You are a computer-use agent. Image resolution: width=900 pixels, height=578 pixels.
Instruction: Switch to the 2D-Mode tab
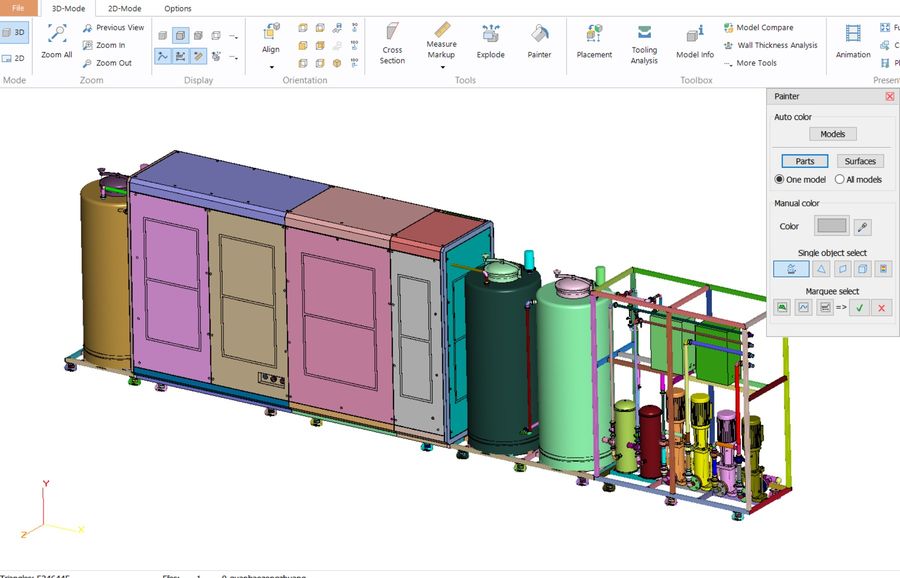point(124,9)
